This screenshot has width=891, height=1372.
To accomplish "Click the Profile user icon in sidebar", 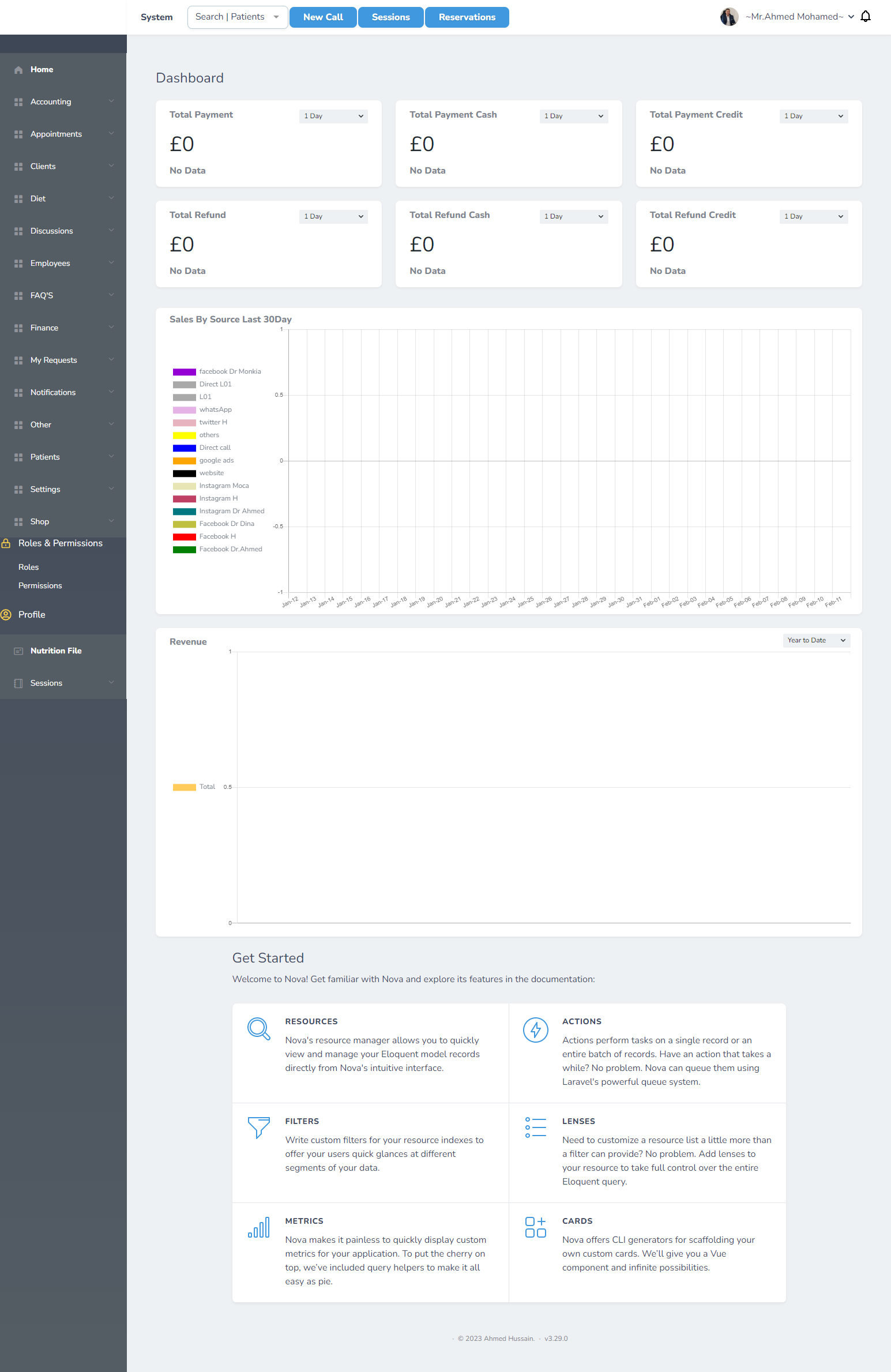I will 6,615.
